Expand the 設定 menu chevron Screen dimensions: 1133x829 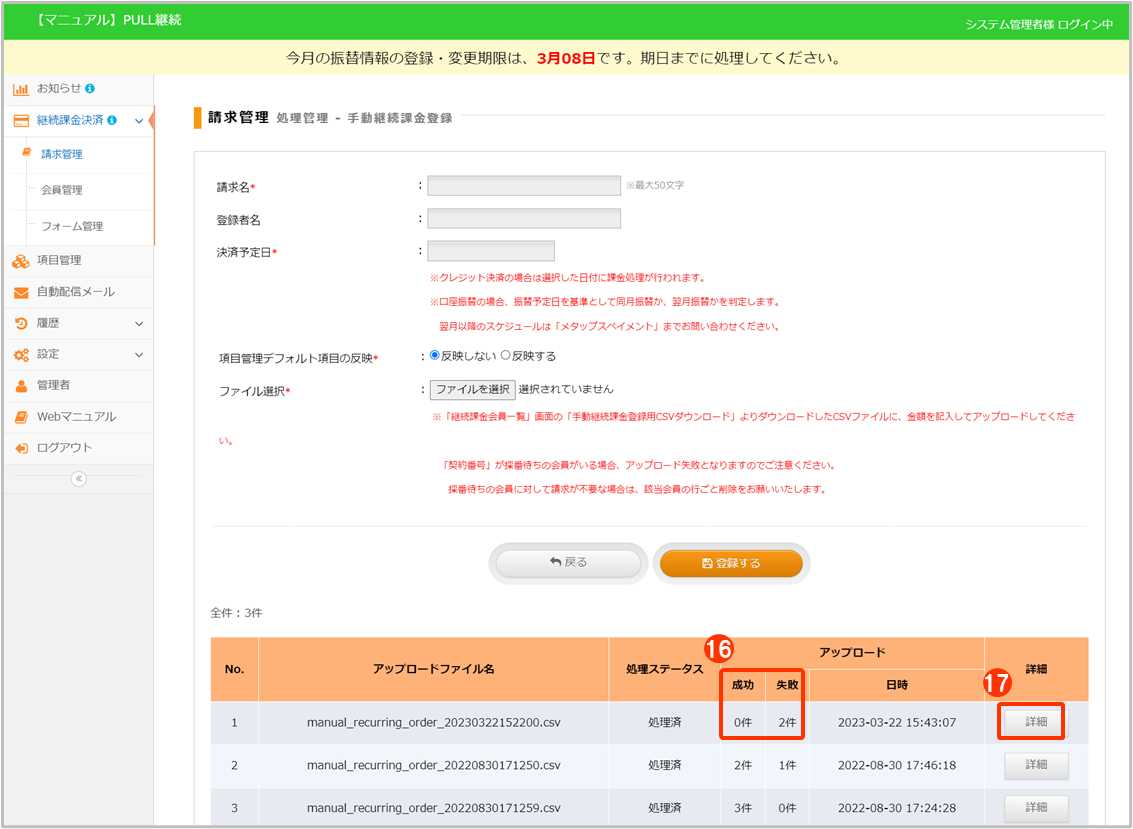[139, 355]
